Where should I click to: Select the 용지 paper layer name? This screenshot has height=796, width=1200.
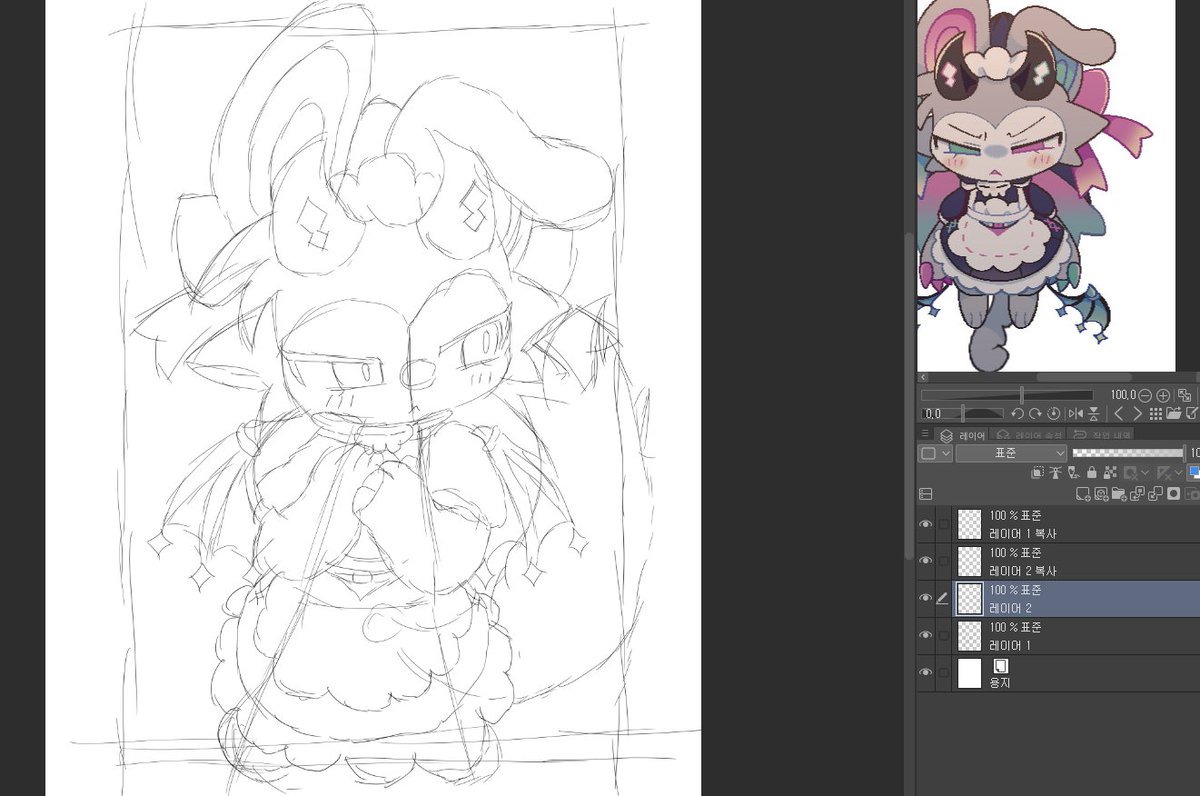click(x=1000, y=682)
